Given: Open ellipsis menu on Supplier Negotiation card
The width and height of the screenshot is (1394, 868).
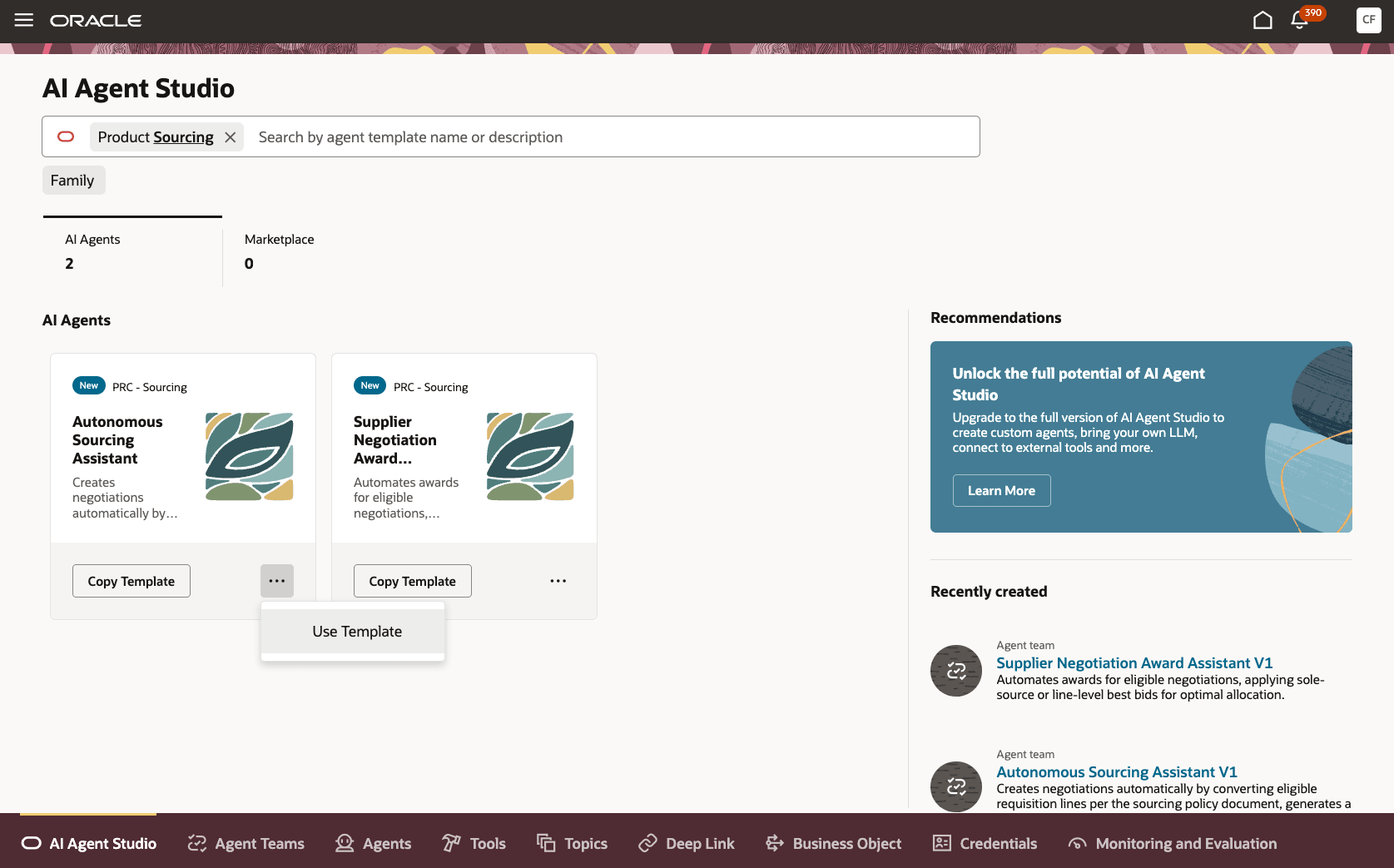Looking at the screenshot, I should [x=558, y=580].
